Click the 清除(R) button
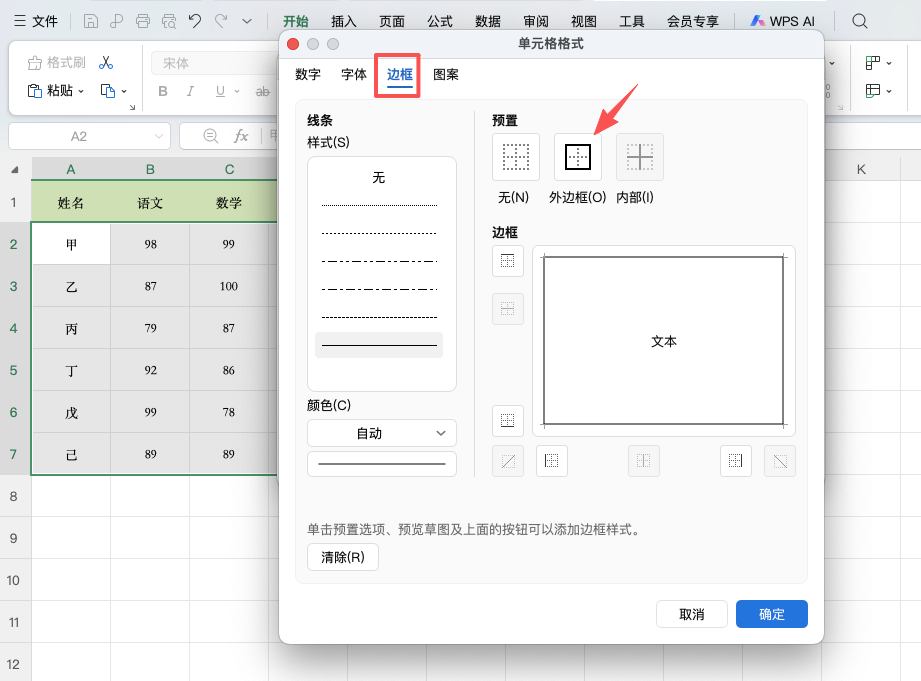 tap(343, 557)
